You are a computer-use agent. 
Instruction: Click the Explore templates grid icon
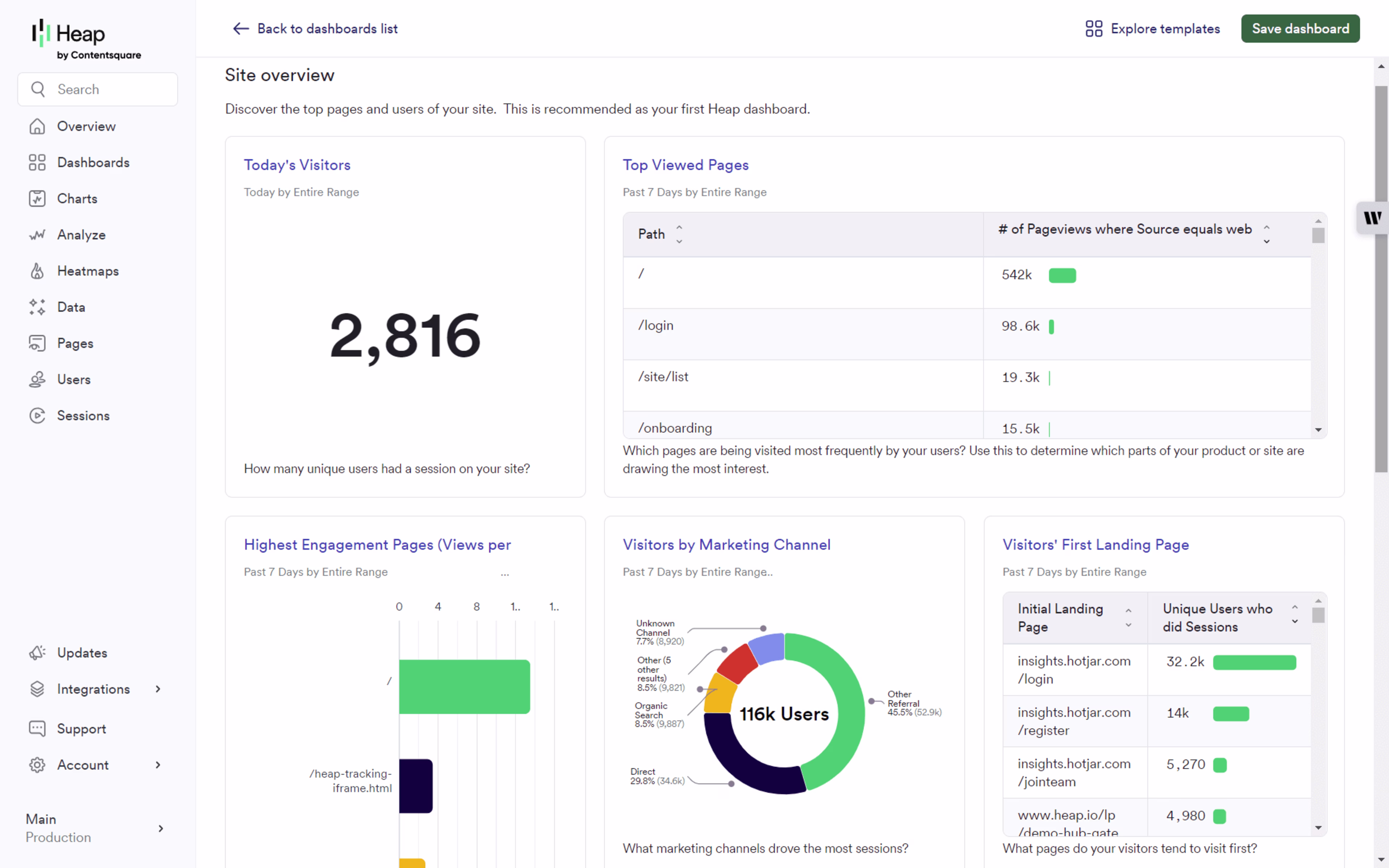pos(1093,29)
